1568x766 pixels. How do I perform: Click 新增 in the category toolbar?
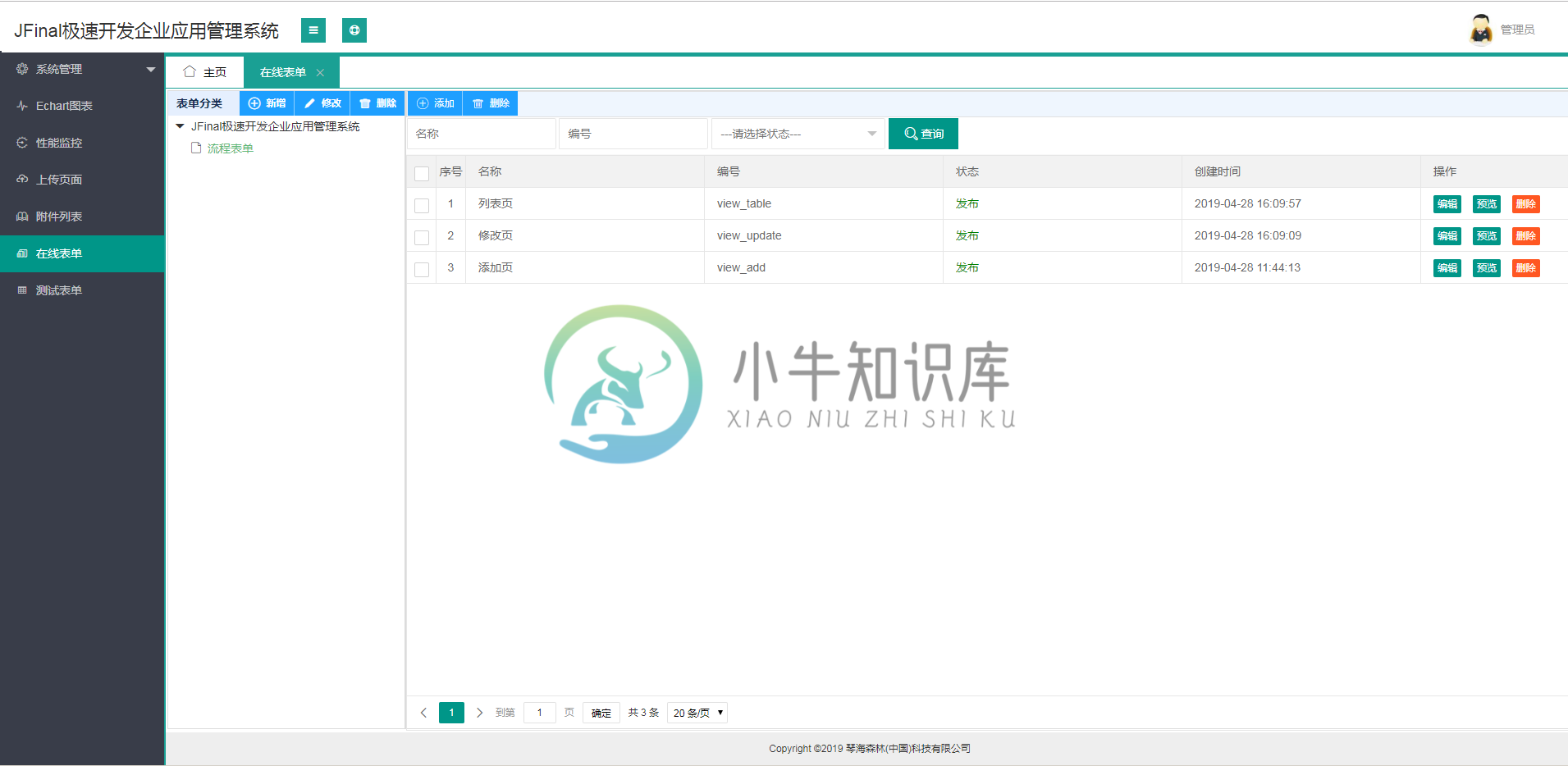tap(267, 103)
